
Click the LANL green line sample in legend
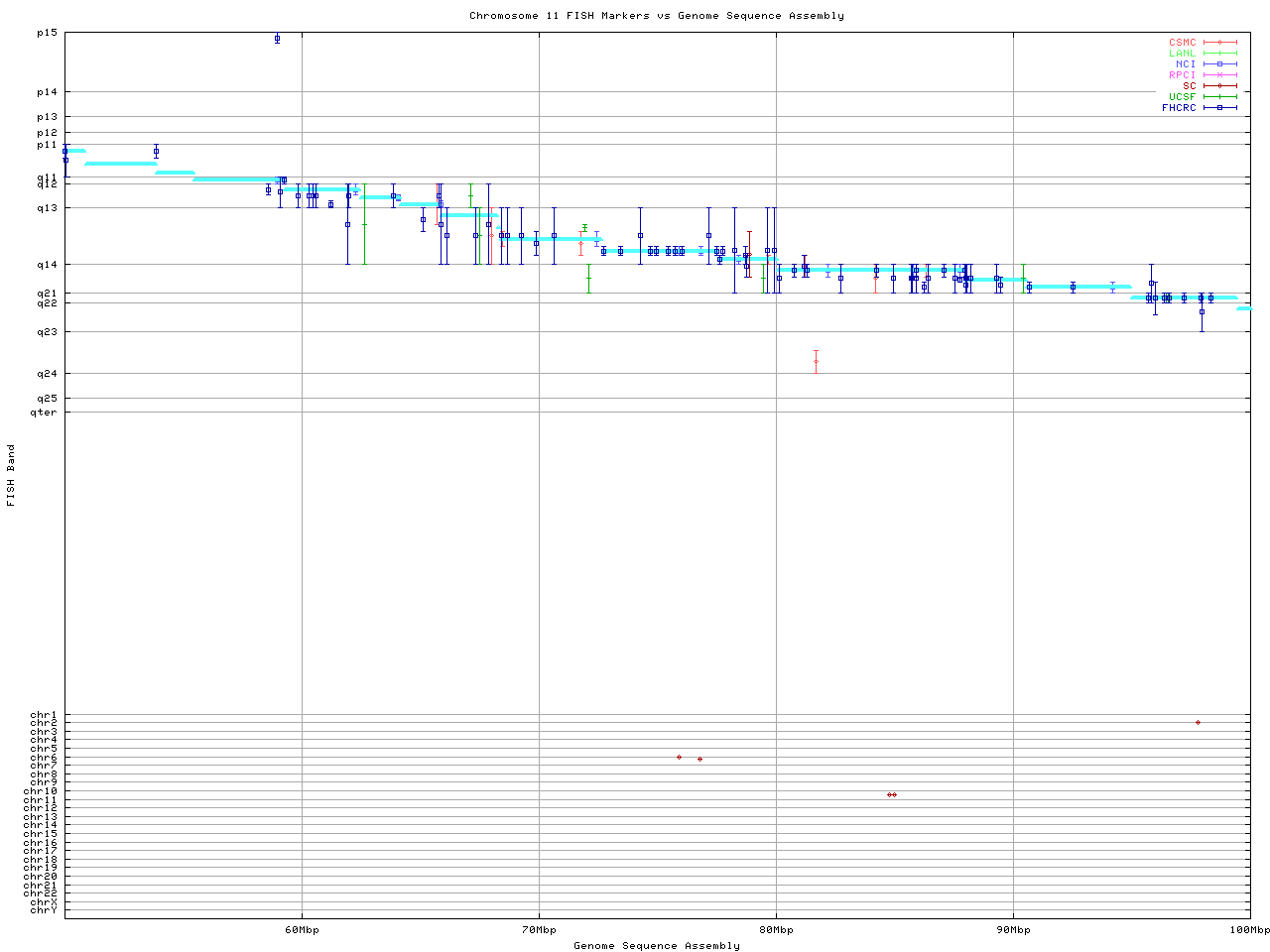1219,54
